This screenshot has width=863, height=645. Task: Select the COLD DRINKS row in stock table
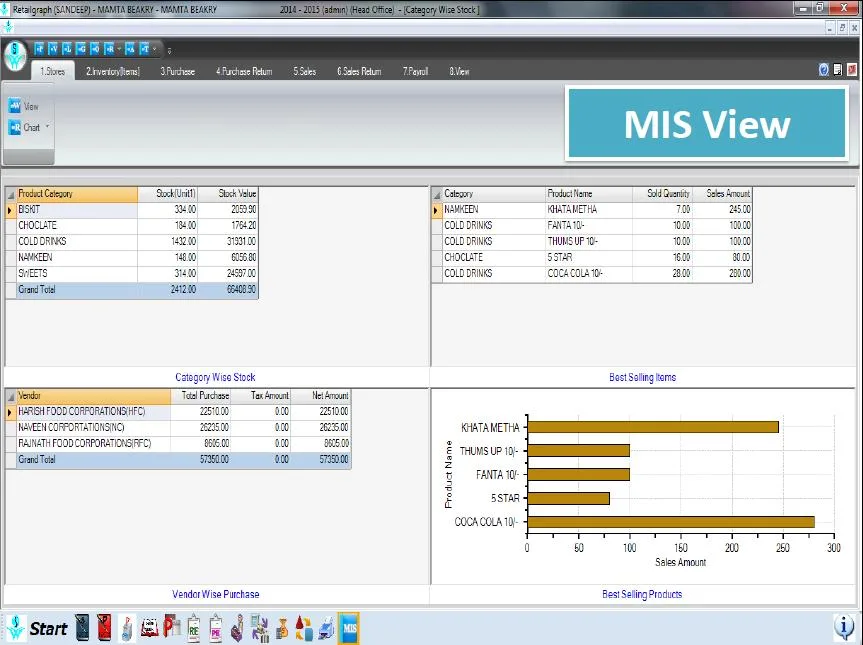click(x=132, y=241)
